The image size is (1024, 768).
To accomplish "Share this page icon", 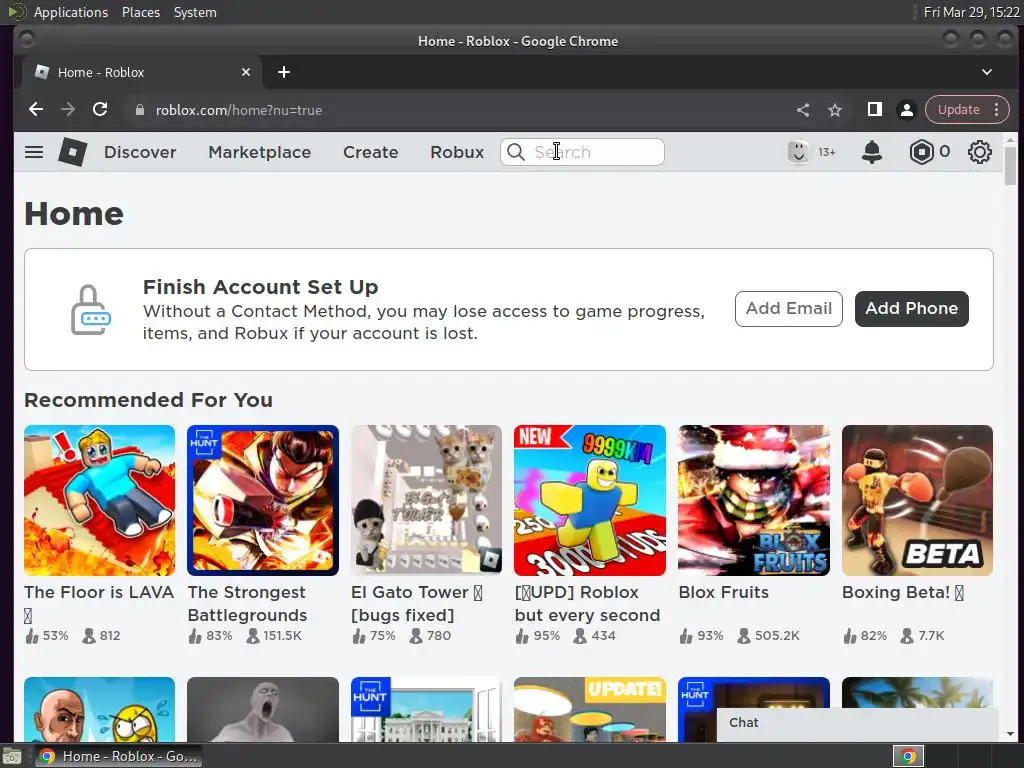I will [803, 110].
